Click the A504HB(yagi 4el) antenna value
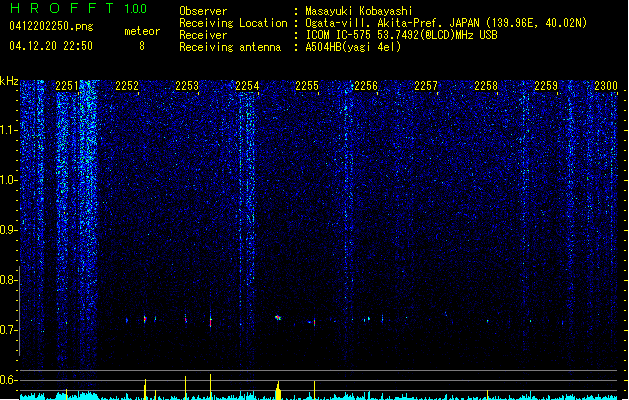The image size is (629, 400). [353, 47]
